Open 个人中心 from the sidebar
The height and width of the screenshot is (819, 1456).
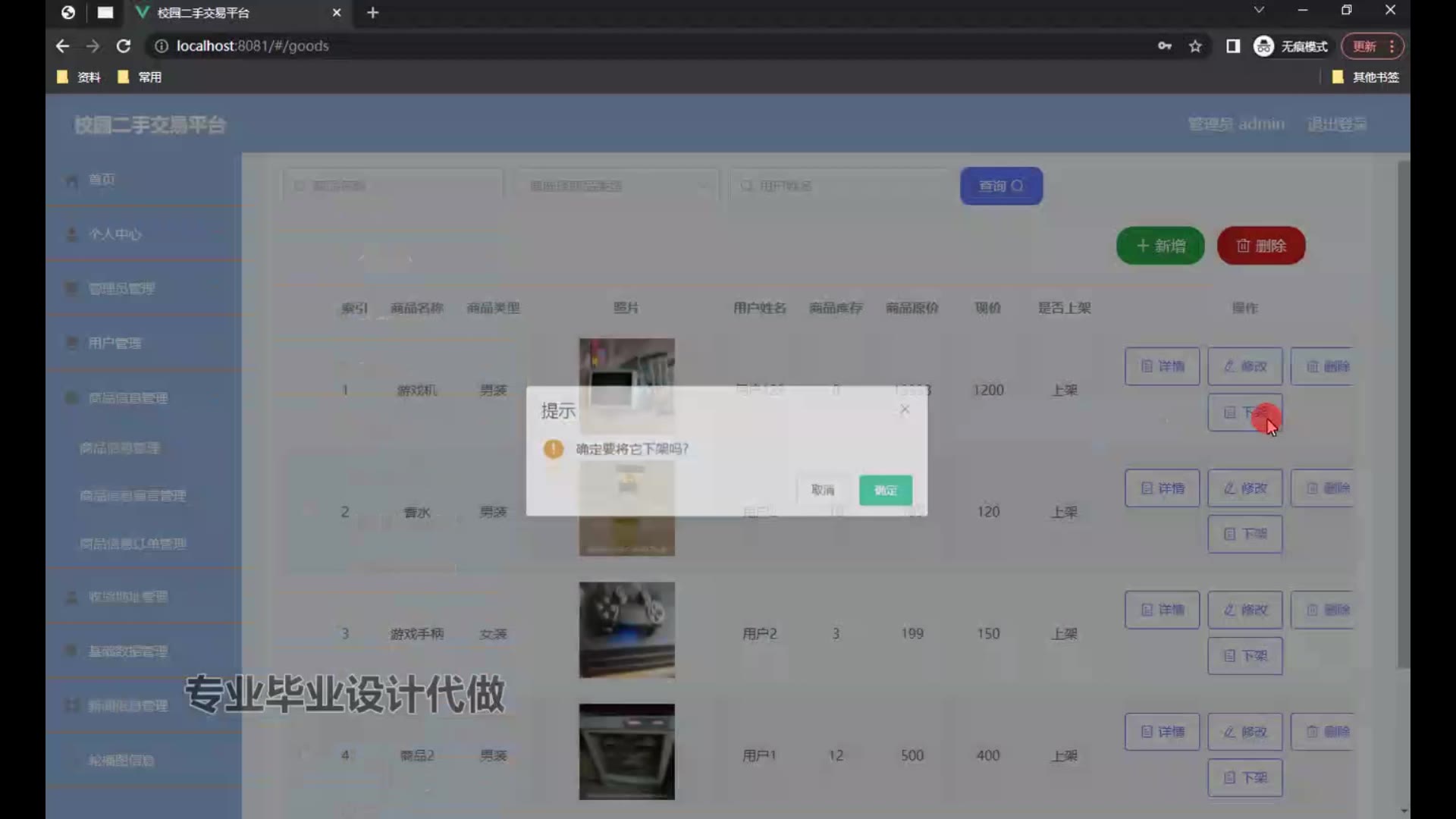click(x=115, y=234)
